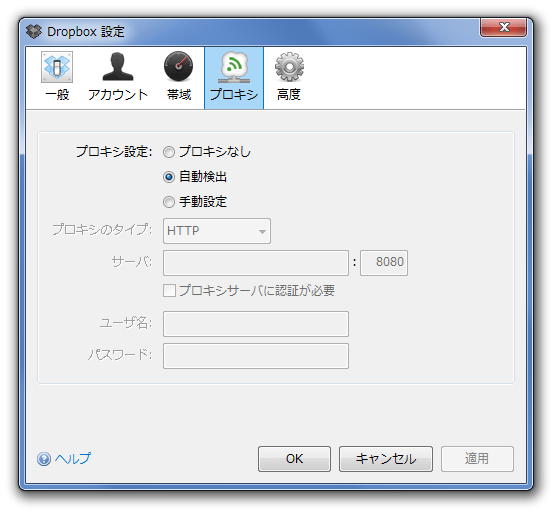The image size is (555, 513).
Task: Click the 適用 button
Action: tap(477, 459)
